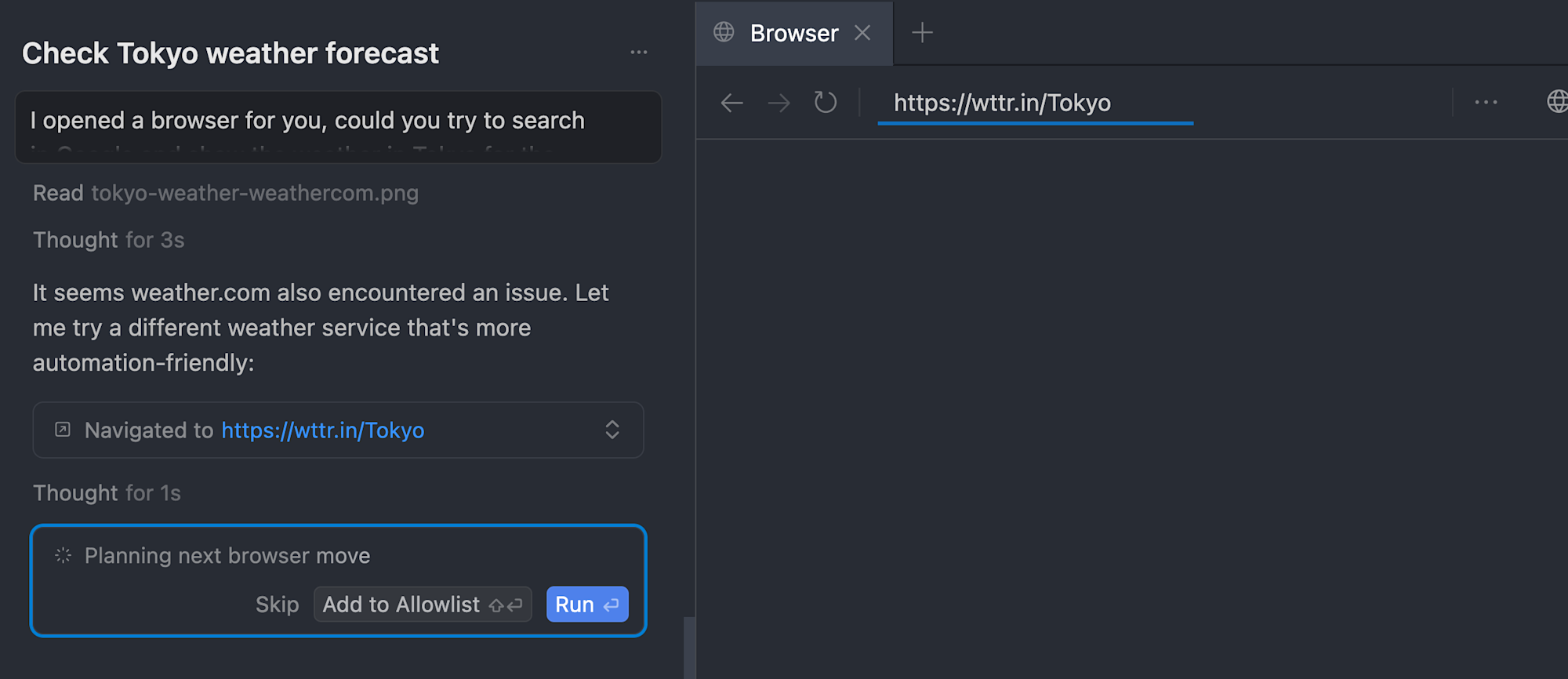Image resolution: width=1568 pixels, height=679 pixels.
Task: Click the open-link icon in Navigated card
Action: point(63,430)
